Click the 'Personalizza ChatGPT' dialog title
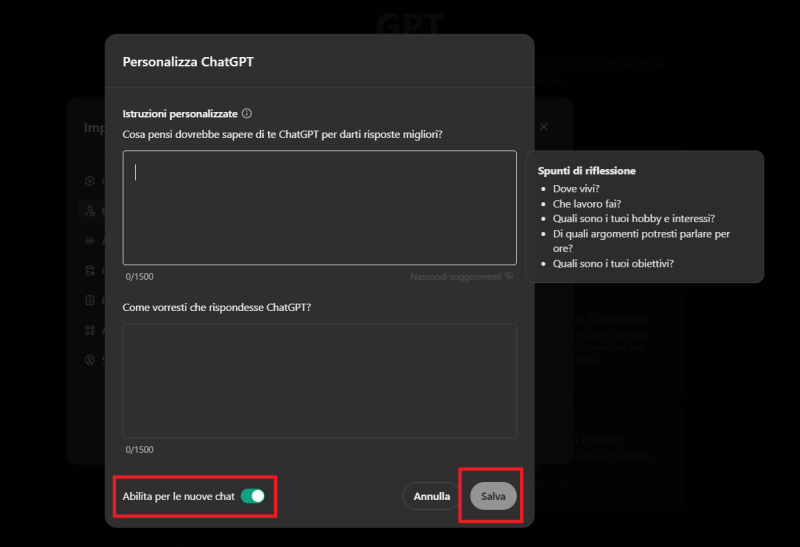Screen dimensions: 800x547 click(x=188, y=61)
